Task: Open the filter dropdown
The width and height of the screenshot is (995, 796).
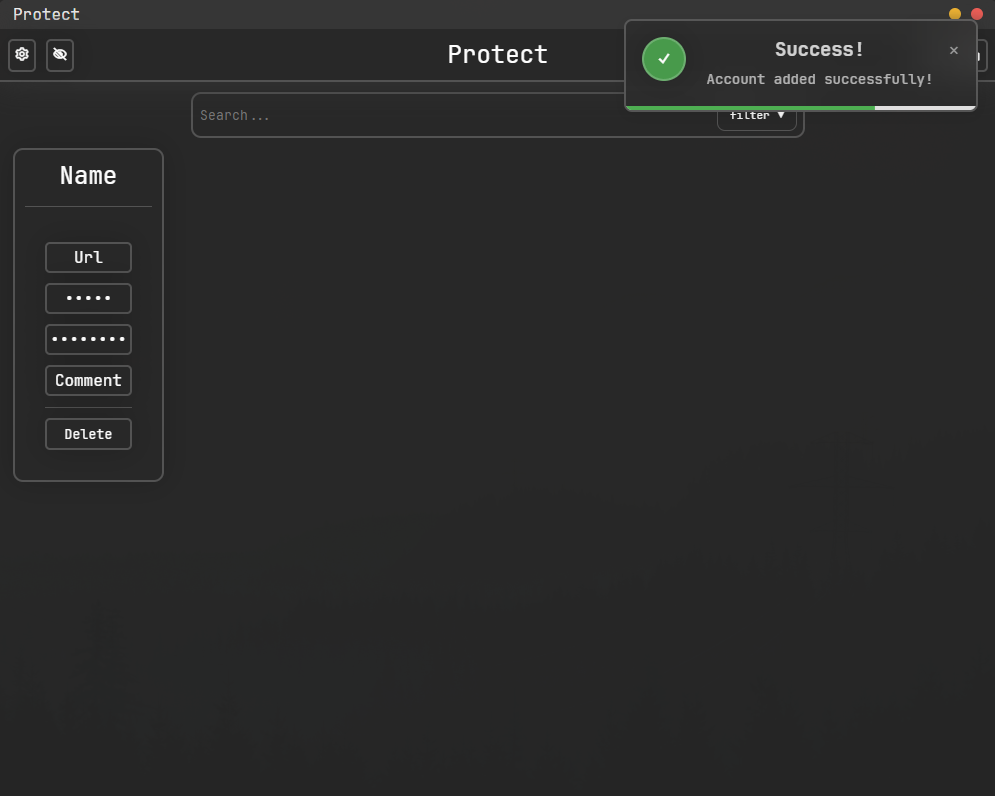Action: pyautogui.click(x=756, y=118)
